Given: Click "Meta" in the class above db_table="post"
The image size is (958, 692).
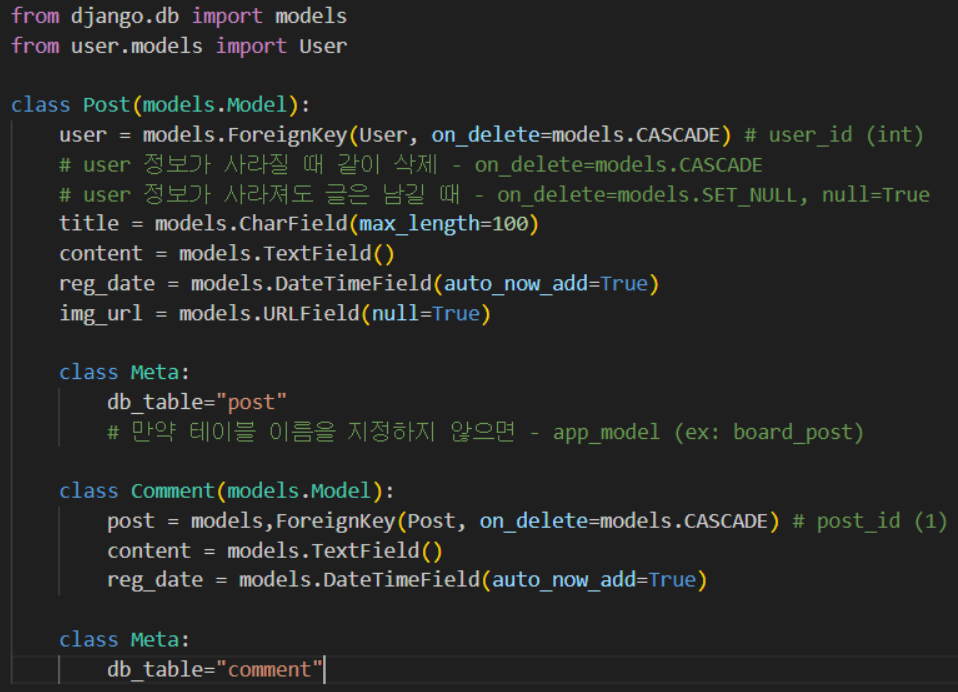Looking at the screenshot, I should pyautogui.click(x=155, y=372).
